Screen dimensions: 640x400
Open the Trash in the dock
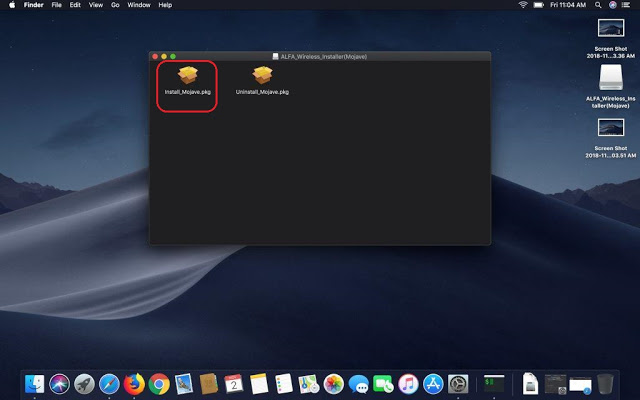(x=606, y=382)
